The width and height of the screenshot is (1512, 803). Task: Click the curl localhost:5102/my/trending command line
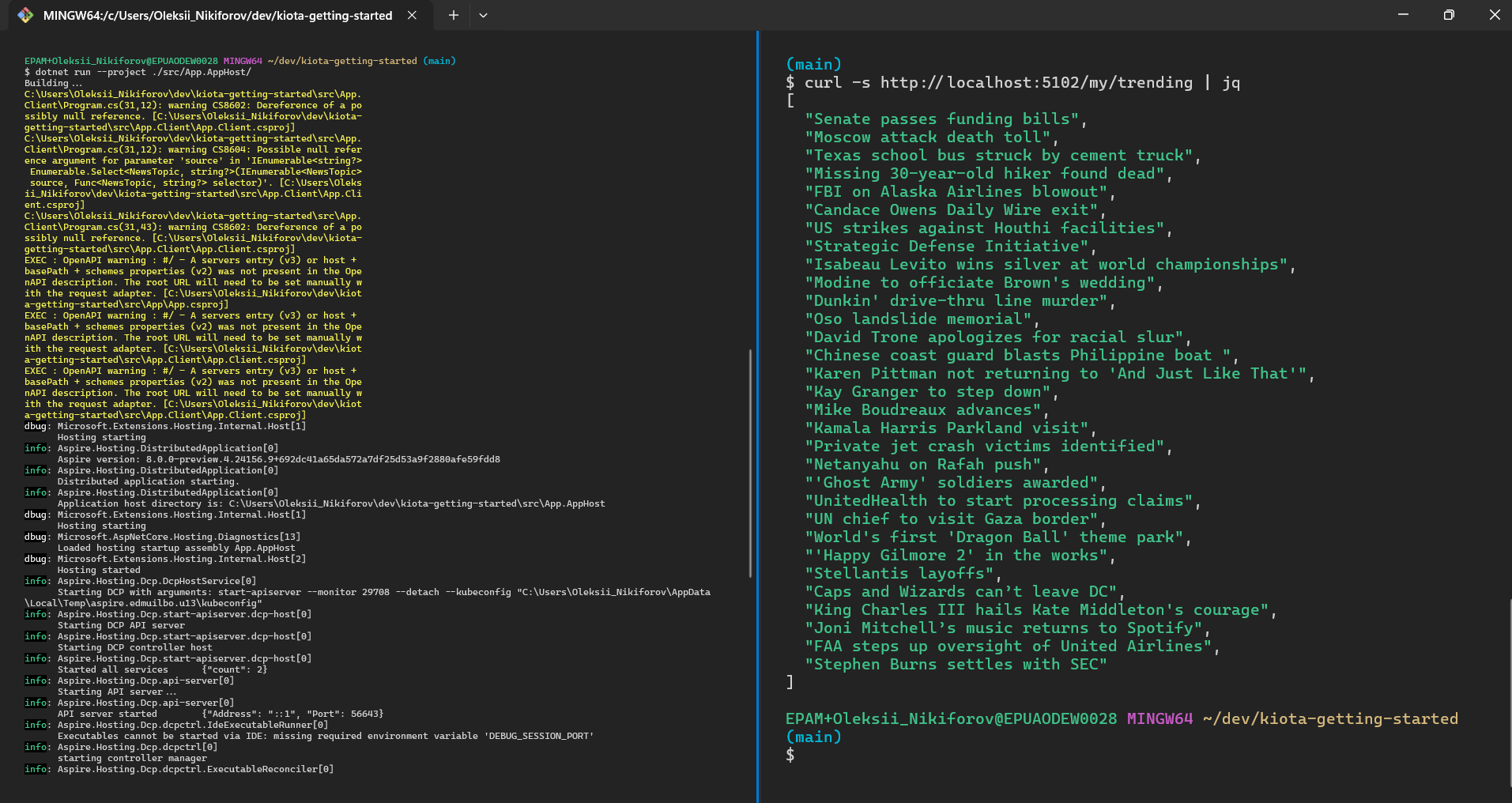(x=1012, y=82)
